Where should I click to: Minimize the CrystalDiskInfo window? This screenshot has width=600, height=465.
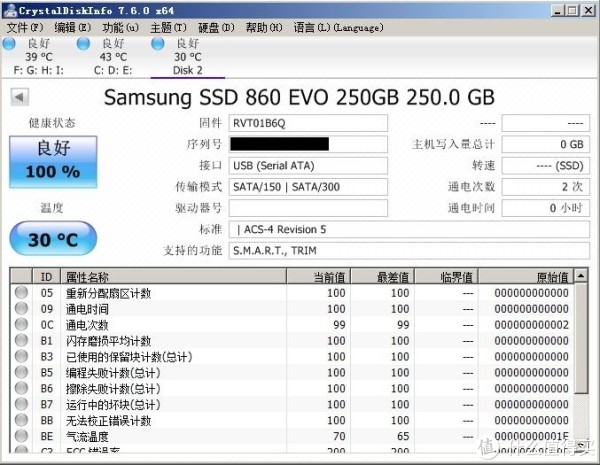558,10
